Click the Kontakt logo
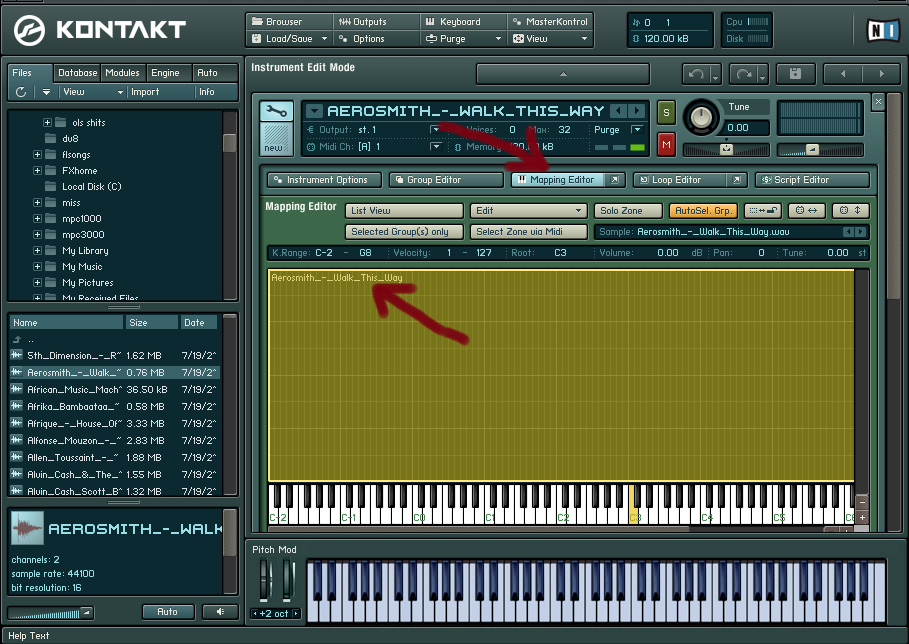Image resolution: width=909 pixels, height=644 pixels. tap(100, 30)
